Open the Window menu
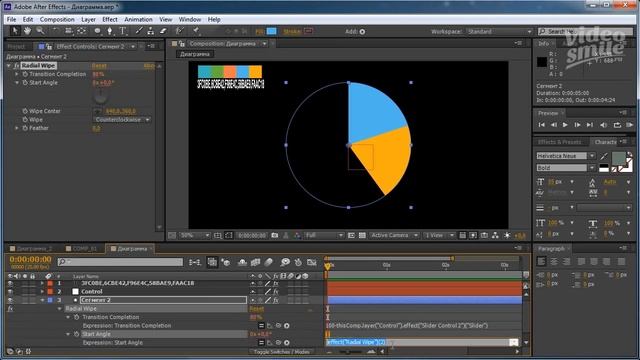 coord(190,19)
